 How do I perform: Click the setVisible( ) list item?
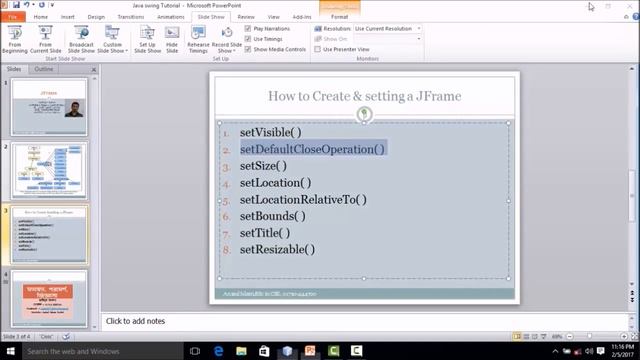tap(271, 132)
